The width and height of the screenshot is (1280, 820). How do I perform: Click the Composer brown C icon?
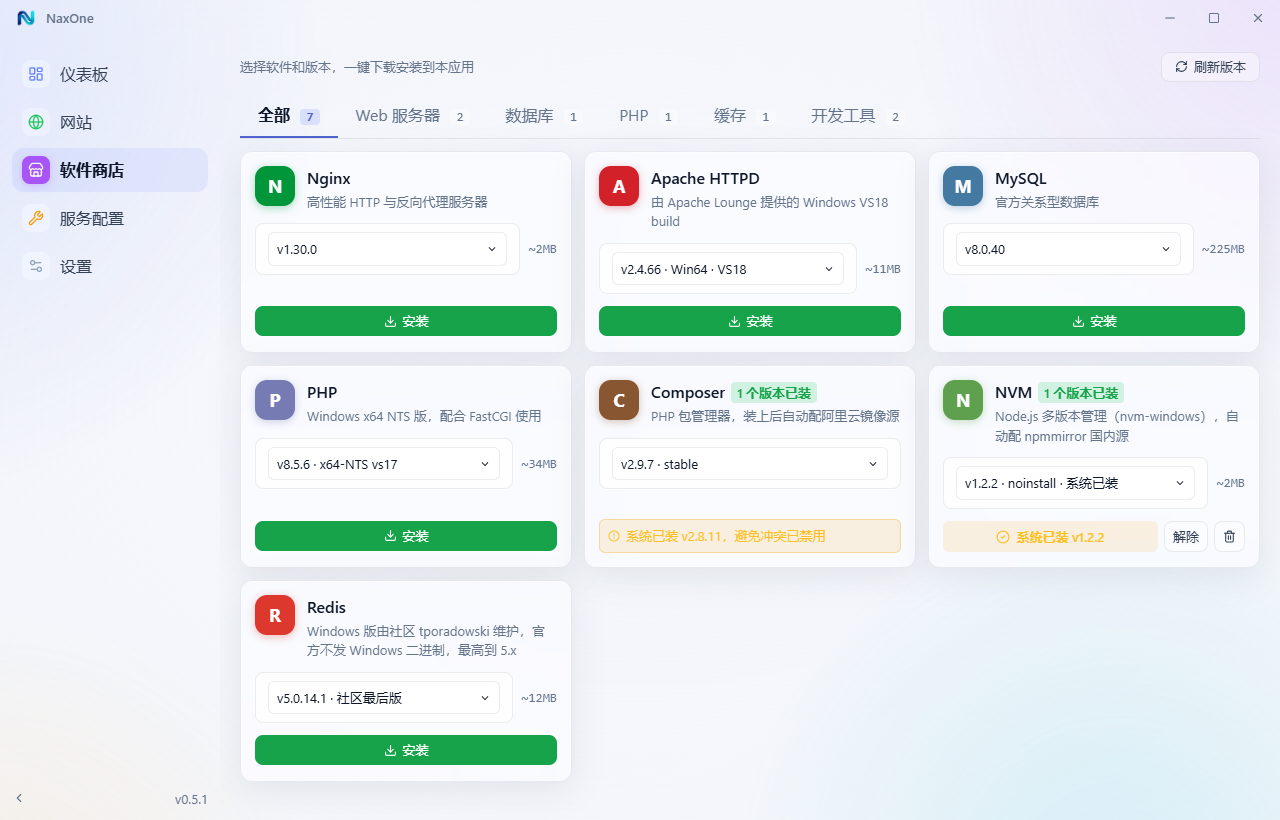click(x=619, y=400)
